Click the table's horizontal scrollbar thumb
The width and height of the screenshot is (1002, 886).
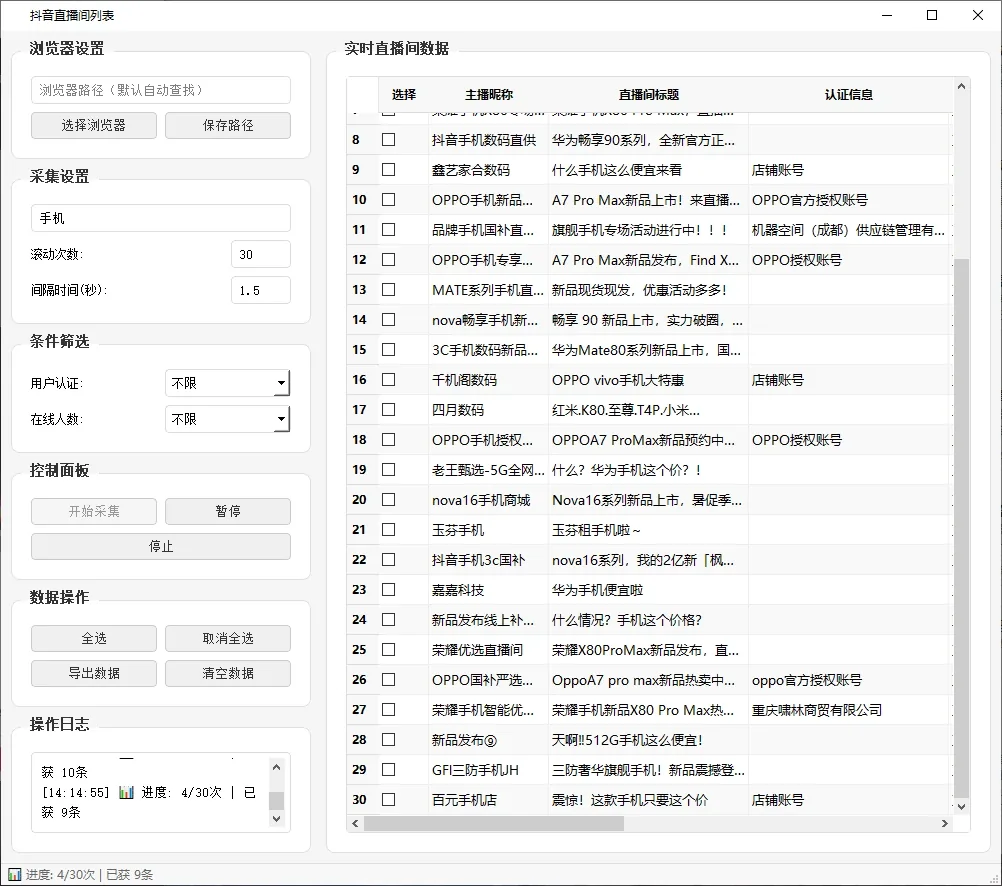[x=494, y=823]
